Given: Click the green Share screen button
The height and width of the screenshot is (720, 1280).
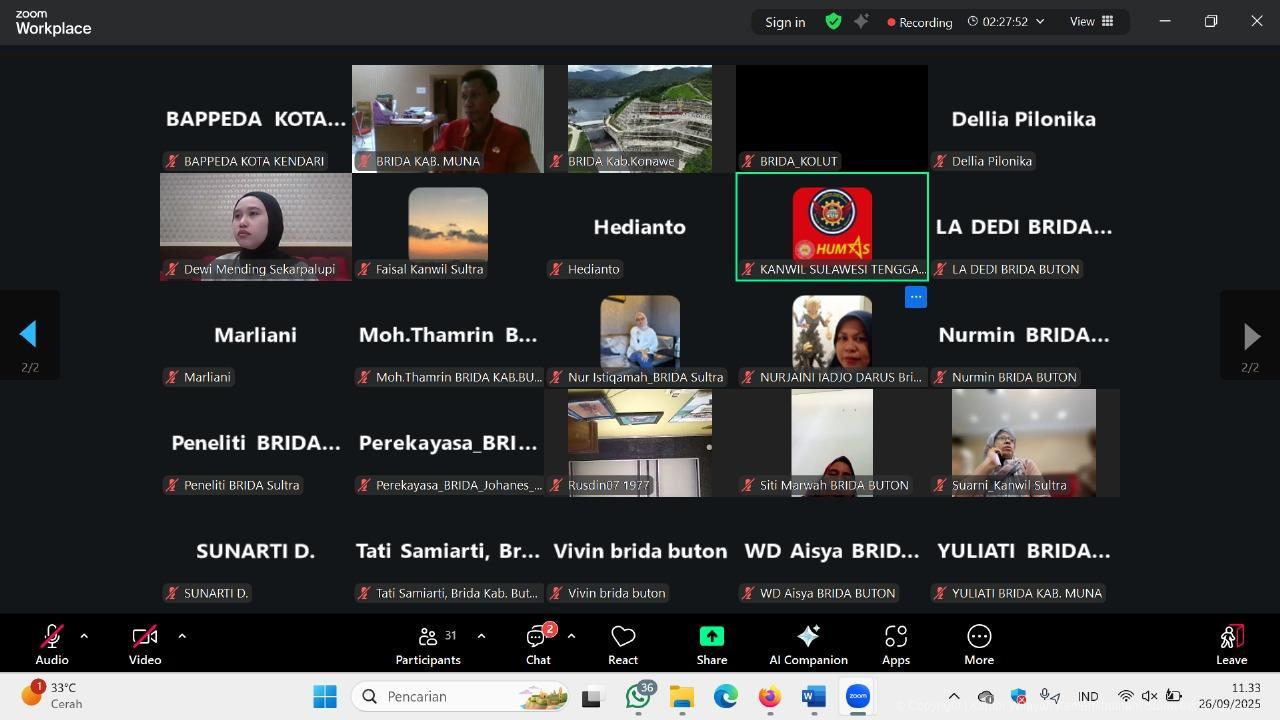Looking at the screenshot, I should [711, 645].
